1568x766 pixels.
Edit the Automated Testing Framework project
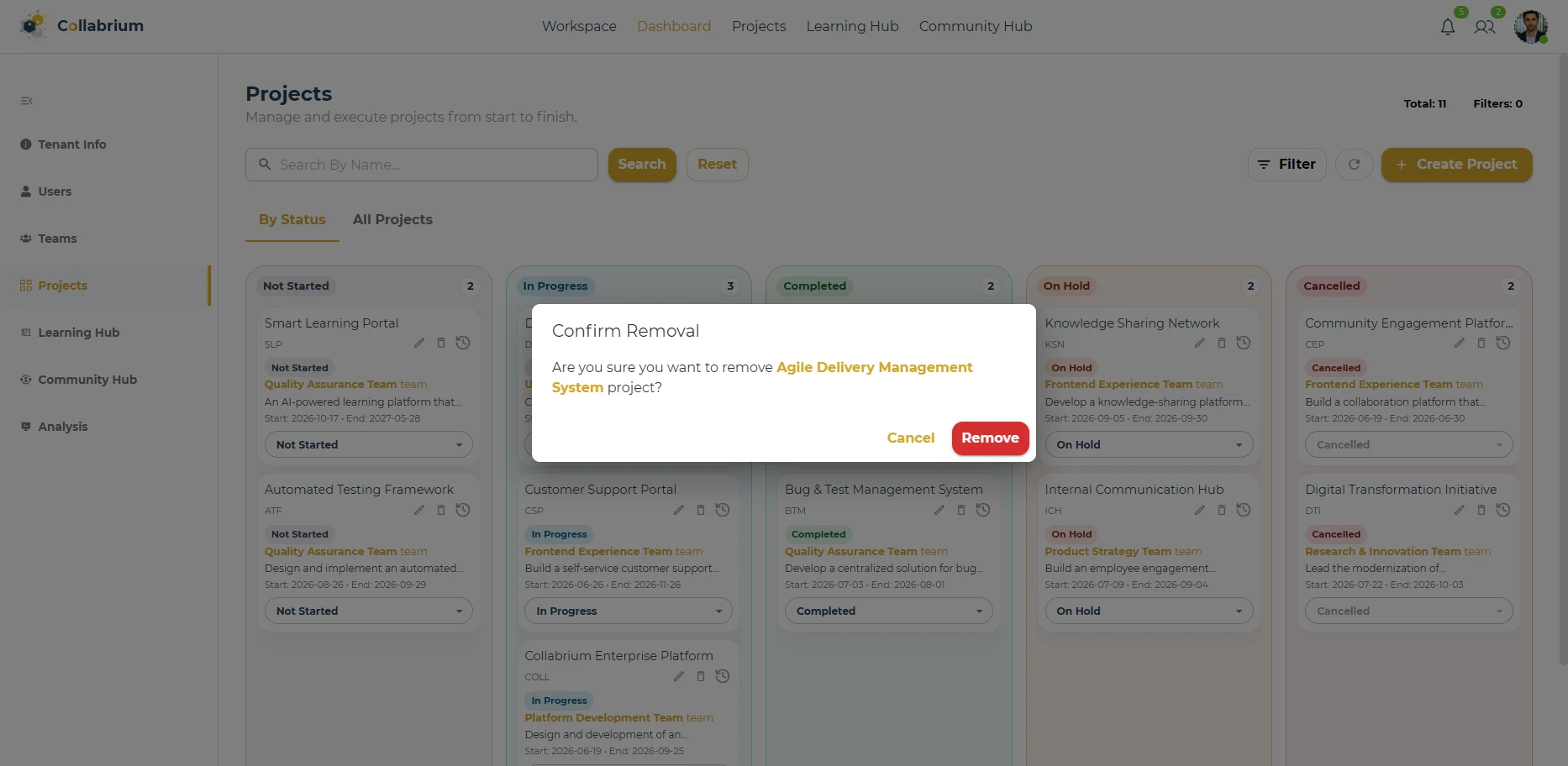[x=419, y=510]
